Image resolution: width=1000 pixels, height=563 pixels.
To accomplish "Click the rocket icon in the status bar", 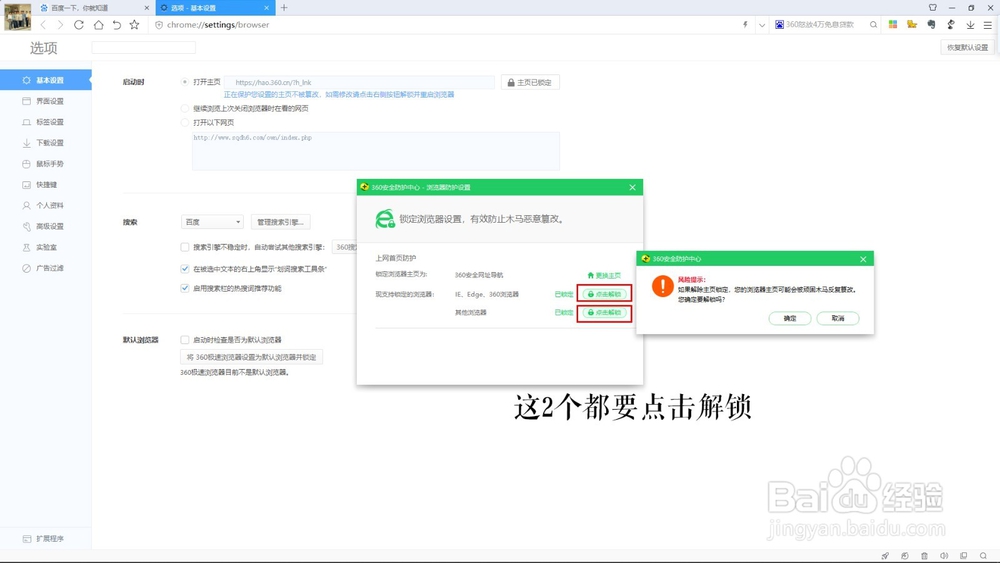I will [x=885, y=556].
